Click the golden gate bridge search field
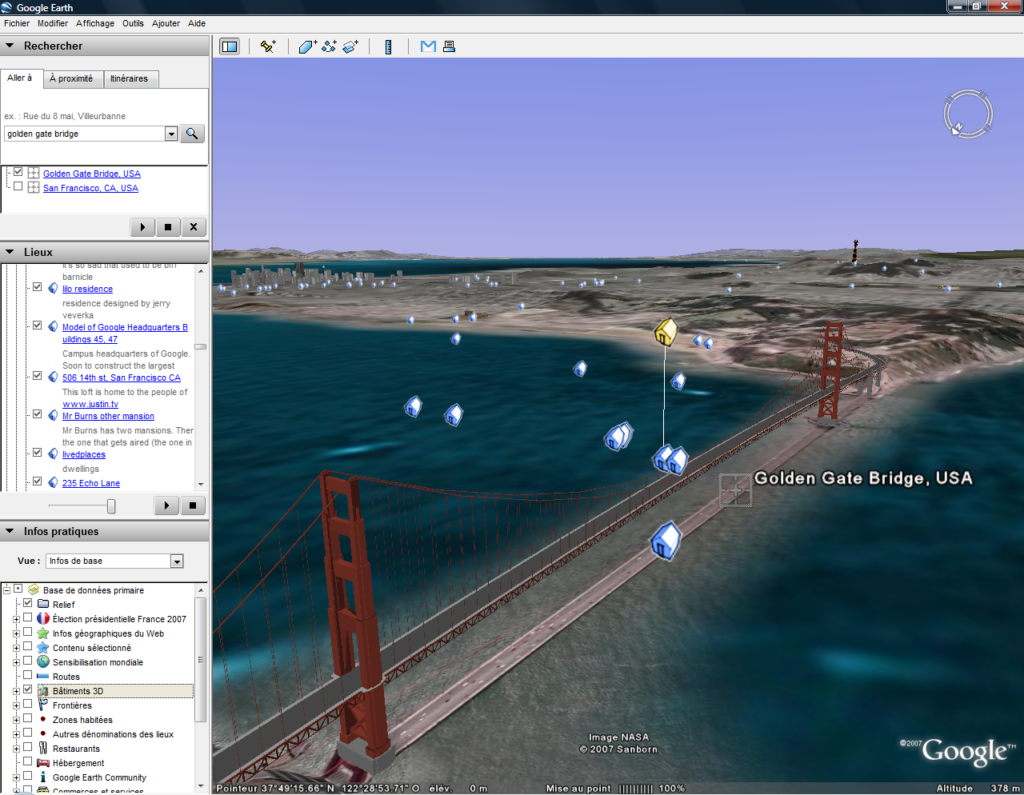 85,134
